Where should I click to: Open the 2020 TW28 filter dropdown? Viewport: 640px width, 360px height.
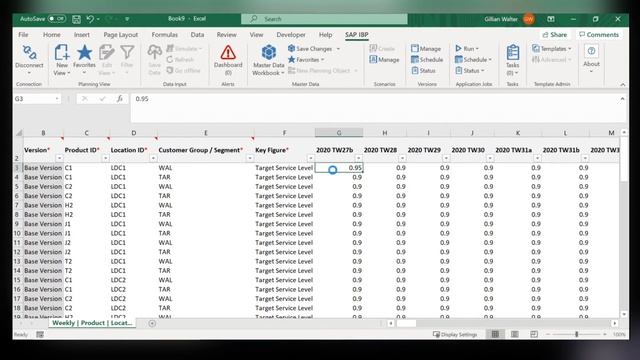click(402, 158)
